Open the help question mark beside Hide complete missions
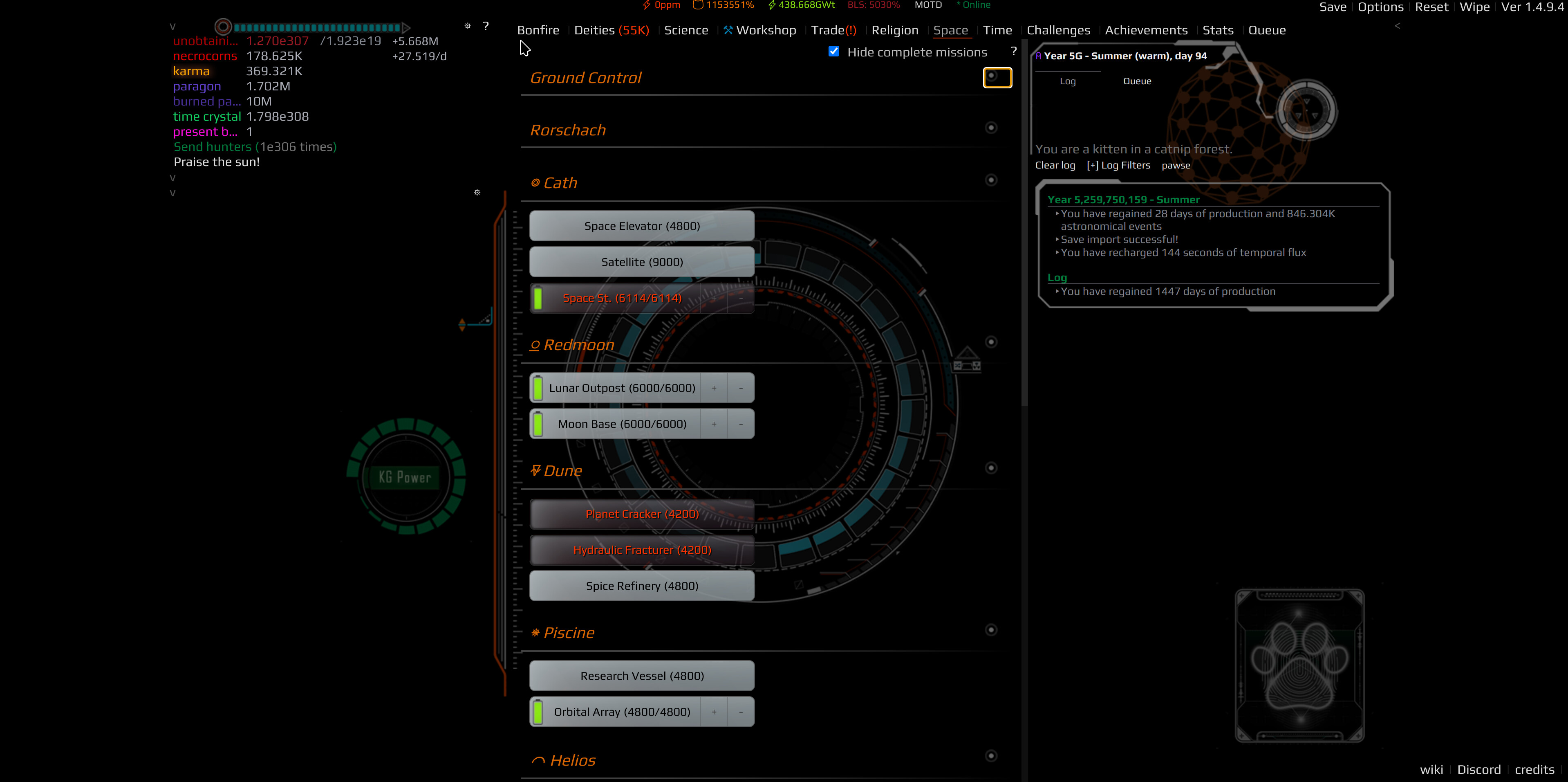The width and height of the screenshot is (1568, 782). 1013,52
